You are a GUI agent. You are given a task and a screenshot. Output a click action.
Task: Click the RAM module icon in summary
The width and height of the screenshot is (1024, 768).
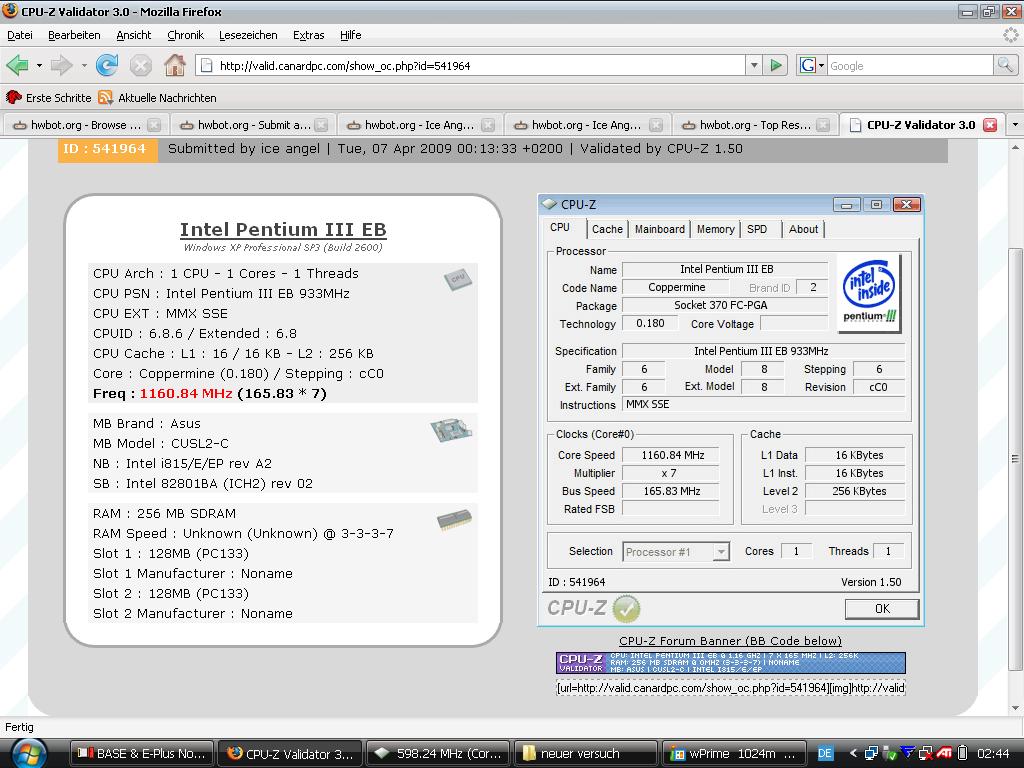click(x=455, y=520)
